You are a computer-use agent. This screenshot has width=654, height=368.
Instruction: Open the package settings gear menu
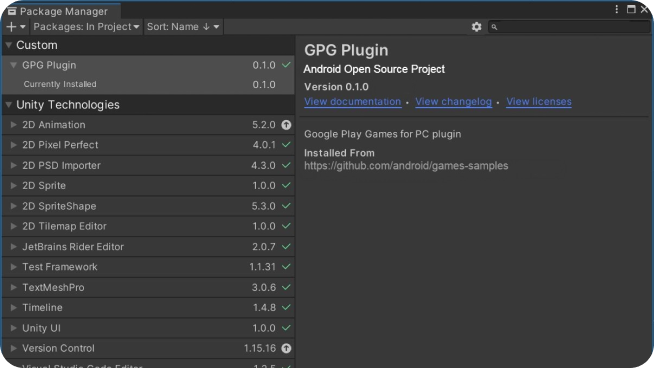point(476,27)
